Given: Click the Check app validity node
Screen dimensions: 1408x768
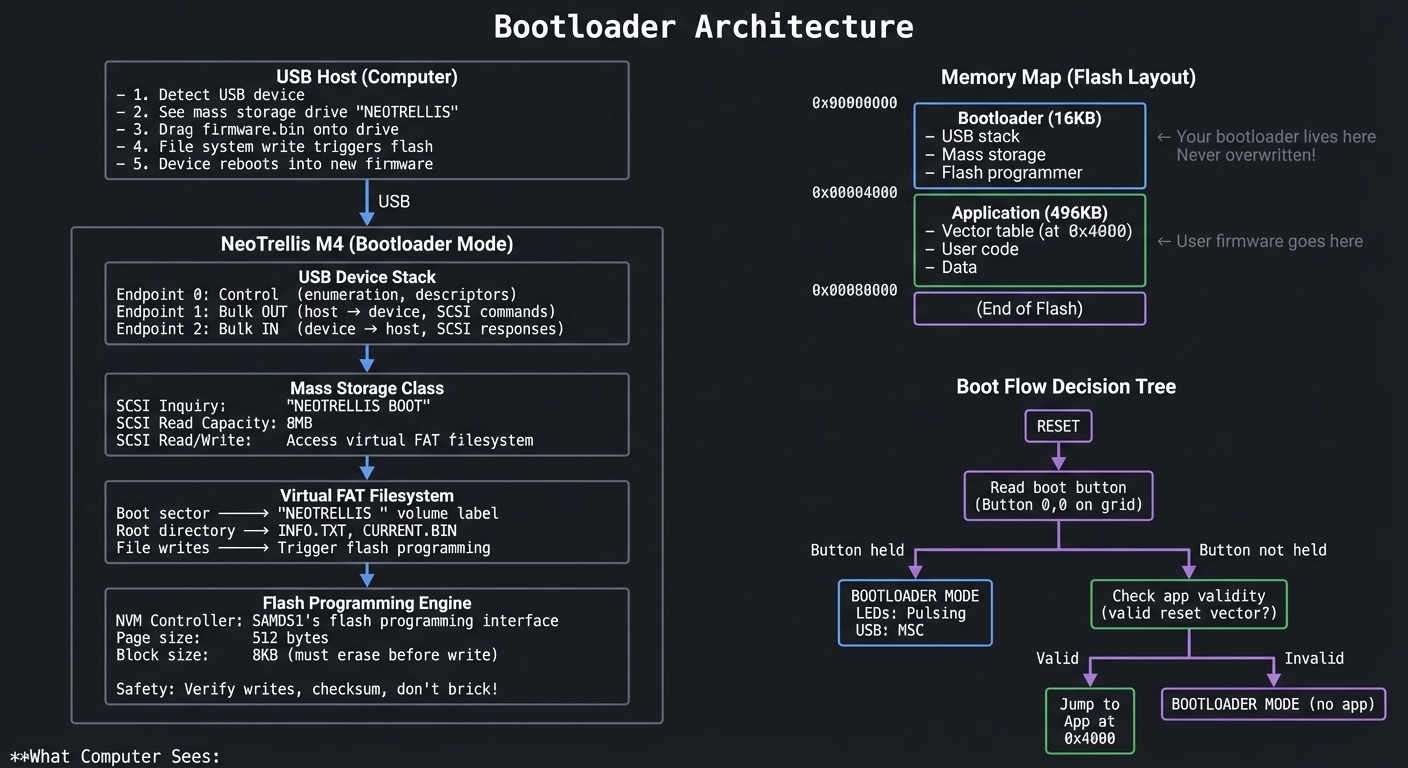Looking at the screenshot, I should click(x=1188, y=604).
